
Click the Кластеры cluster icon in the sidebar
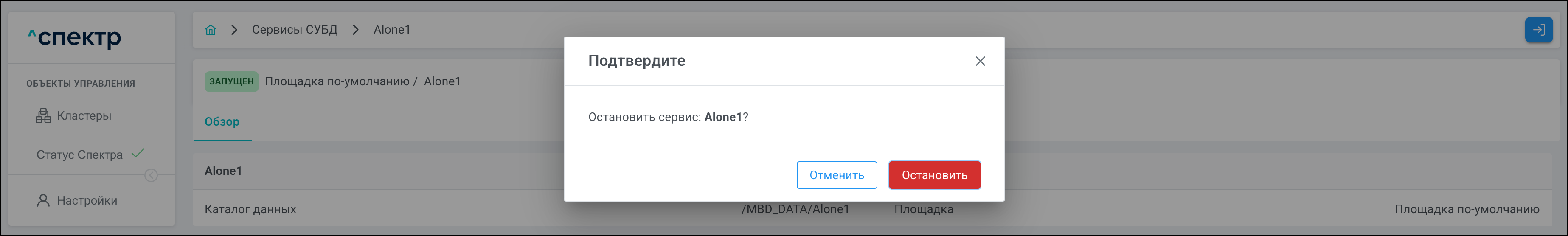coord(43,115)
